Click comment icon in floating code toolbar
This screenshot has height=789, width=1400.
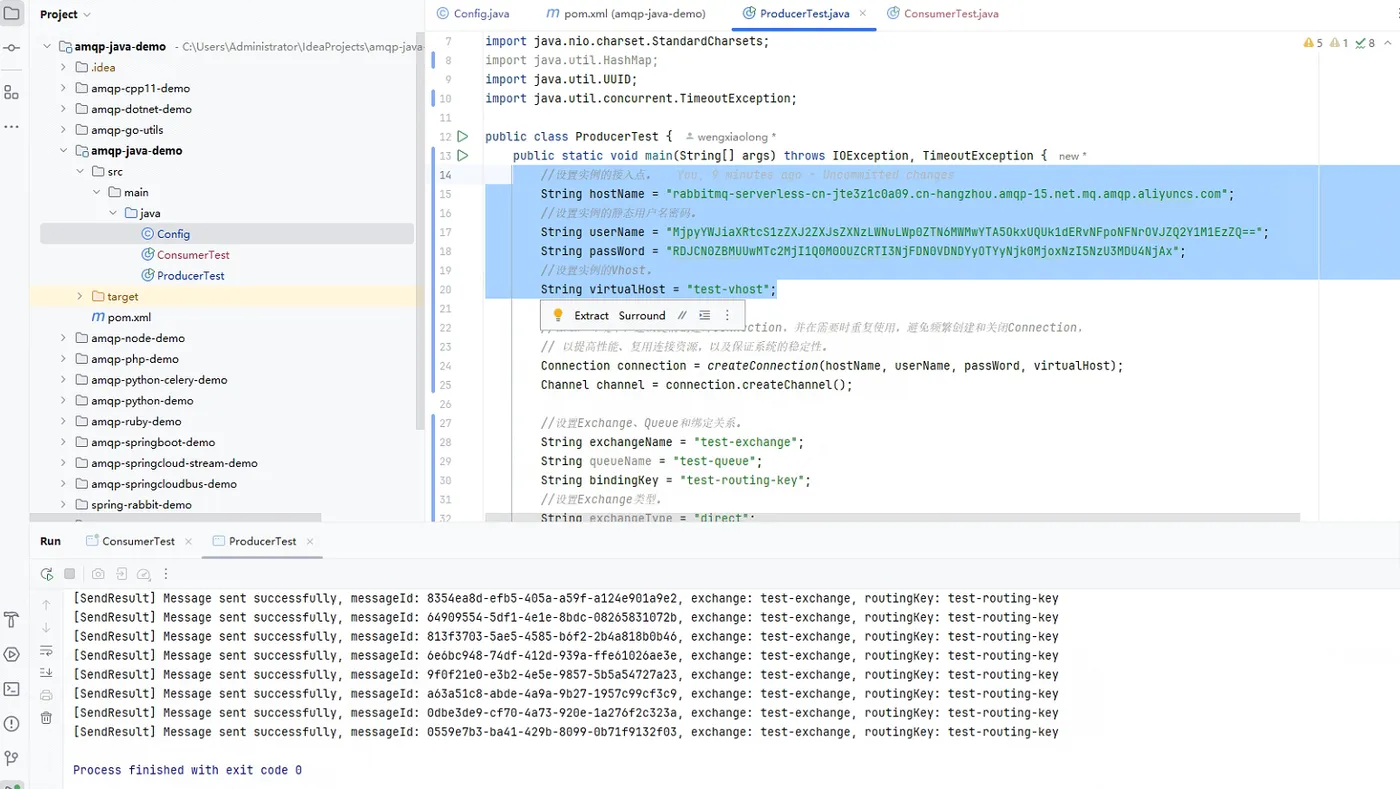pyautogui.click(x=682, y=315)
